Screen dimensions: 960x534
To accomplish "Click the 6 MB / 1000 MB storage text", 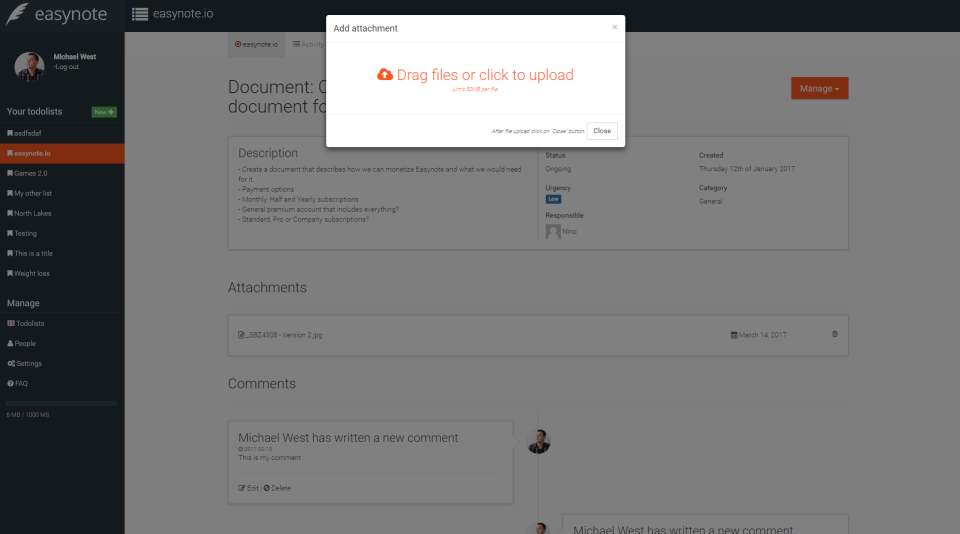I will tap(28, 415).
